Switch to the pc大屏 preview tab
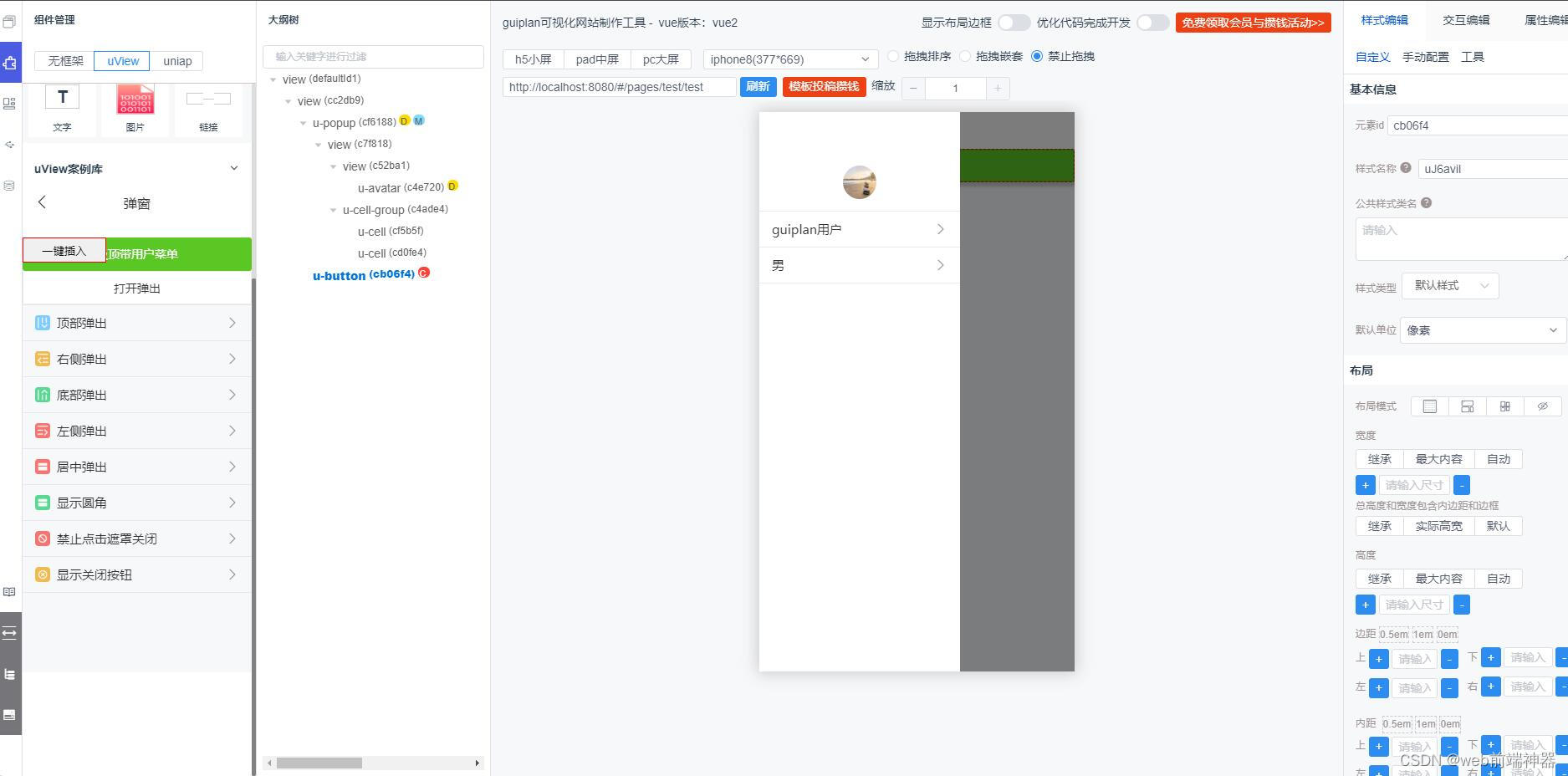1568x776 pixels. (661, 59)
